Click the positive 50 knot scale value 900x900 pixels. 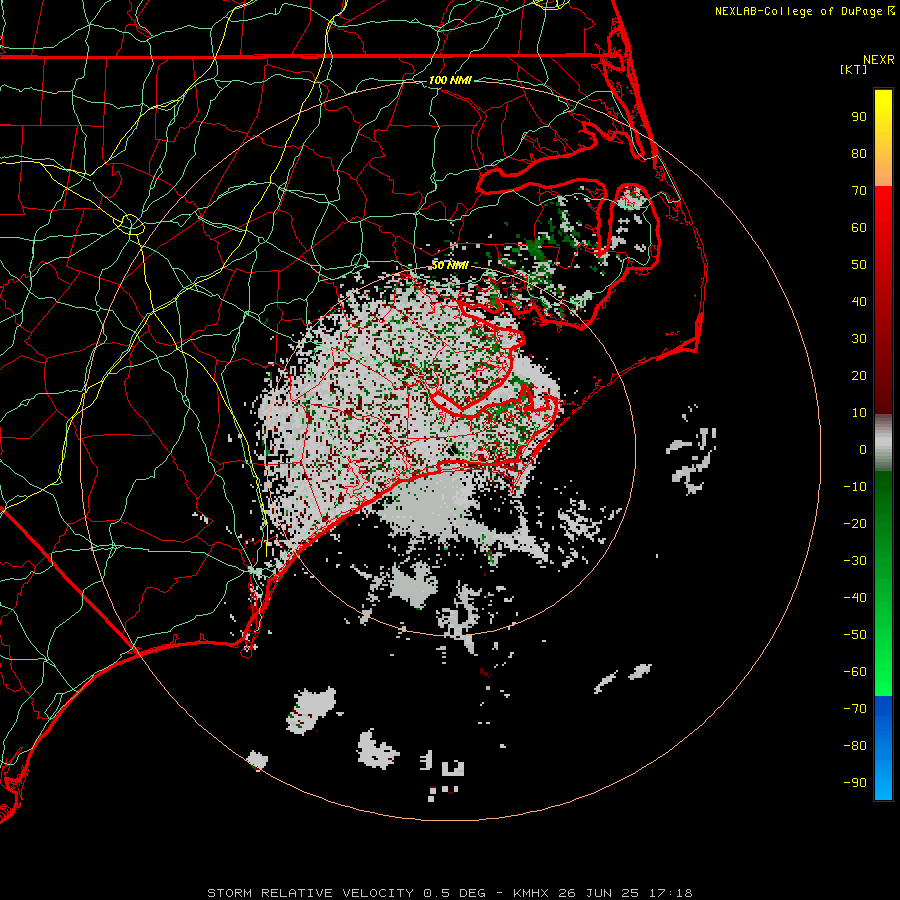(x=859, y=265)
